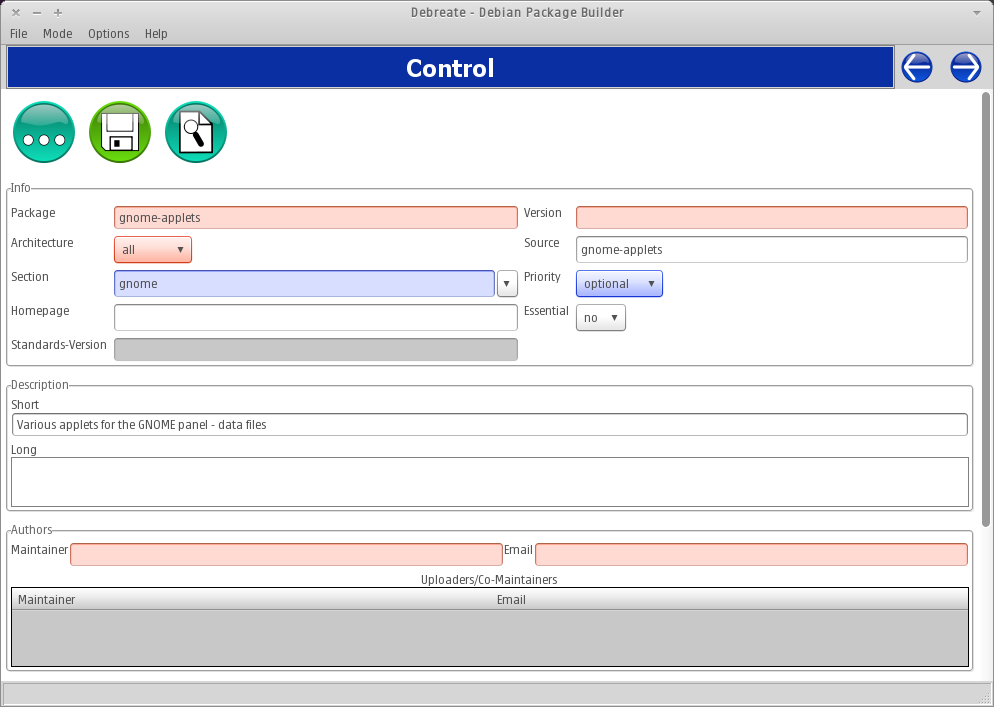Click the Standards-Version label
994x707 pixels.
(x=59, y=345)
